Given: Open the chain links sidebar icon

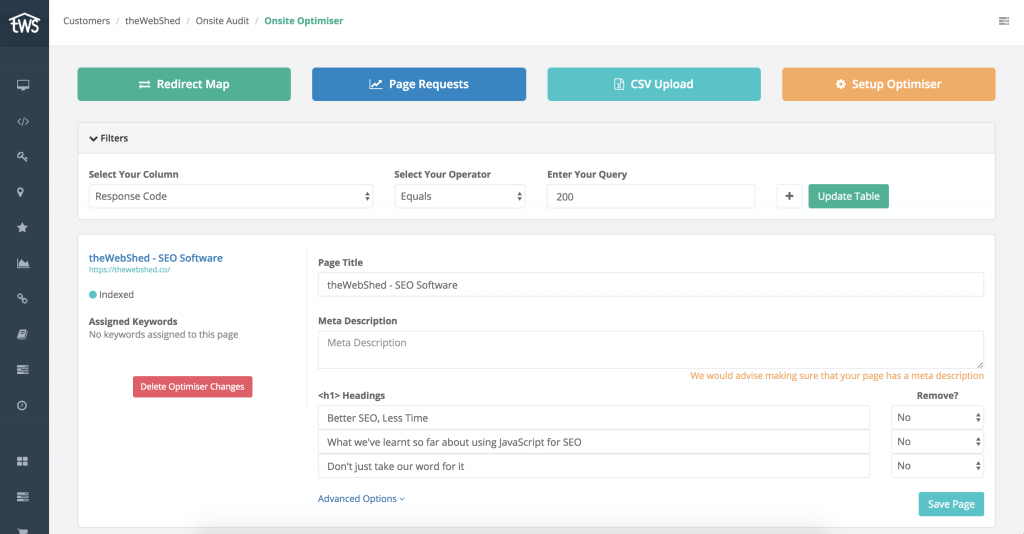Looking at the screenshot, I should (22, 298).
